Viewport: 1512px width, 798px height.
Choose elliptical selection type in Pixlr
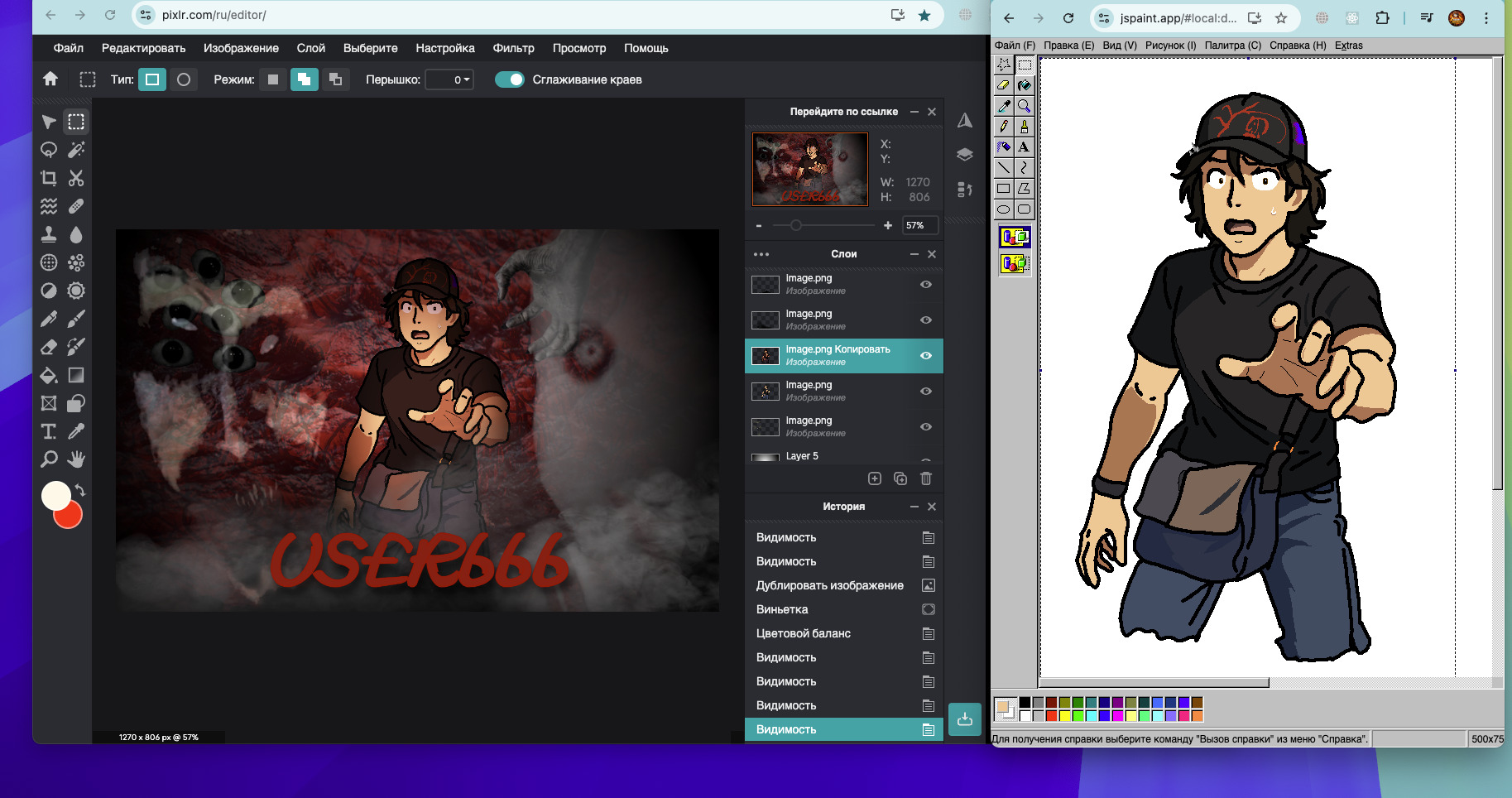[x=184, y=79]
